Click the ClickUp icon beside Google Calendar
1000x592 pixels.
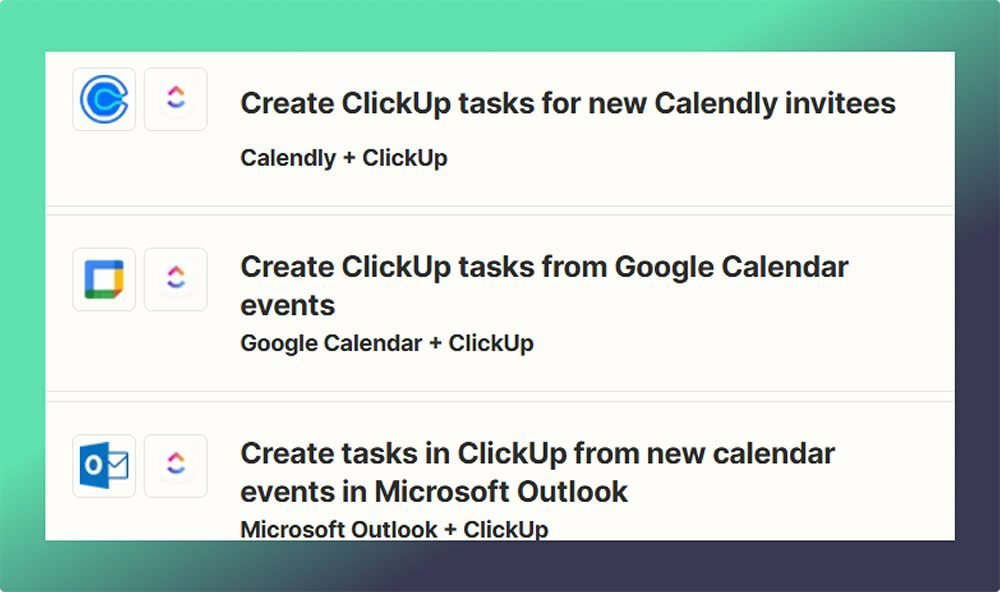(x=175, y=279)
